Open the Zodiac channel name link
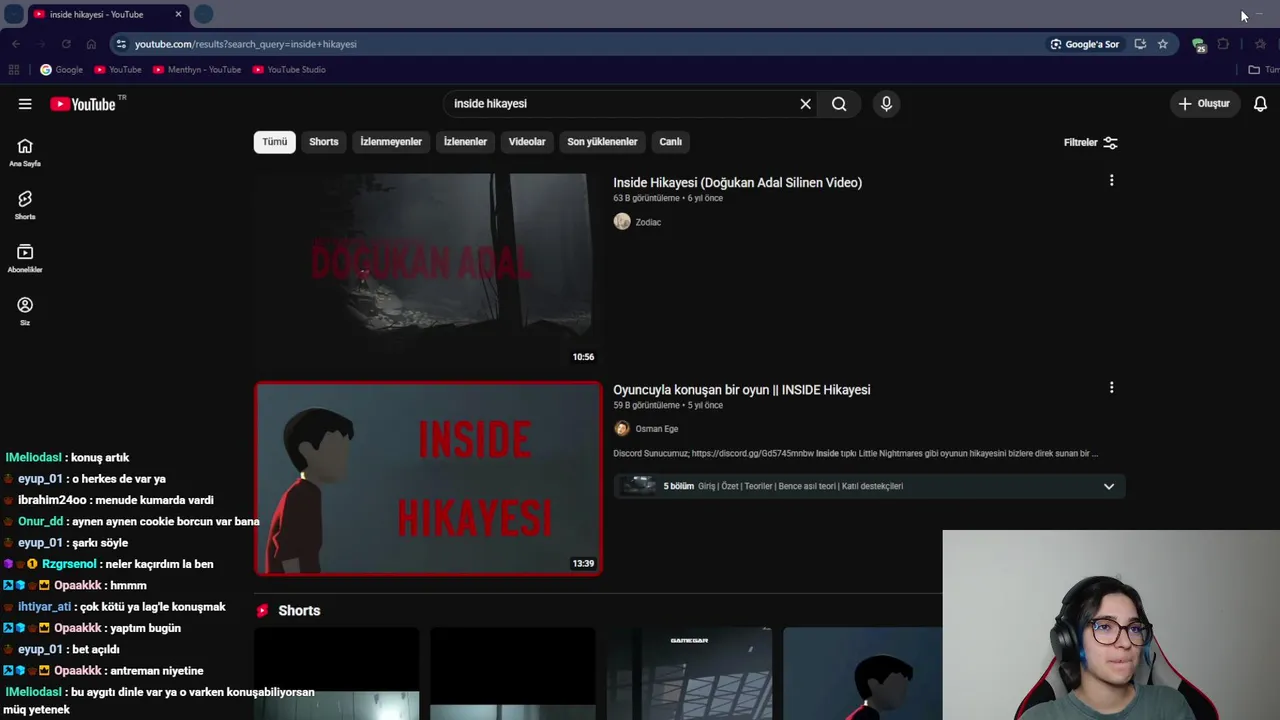The height and width of the screenshot is (720, 1280). tap(648, 222)
